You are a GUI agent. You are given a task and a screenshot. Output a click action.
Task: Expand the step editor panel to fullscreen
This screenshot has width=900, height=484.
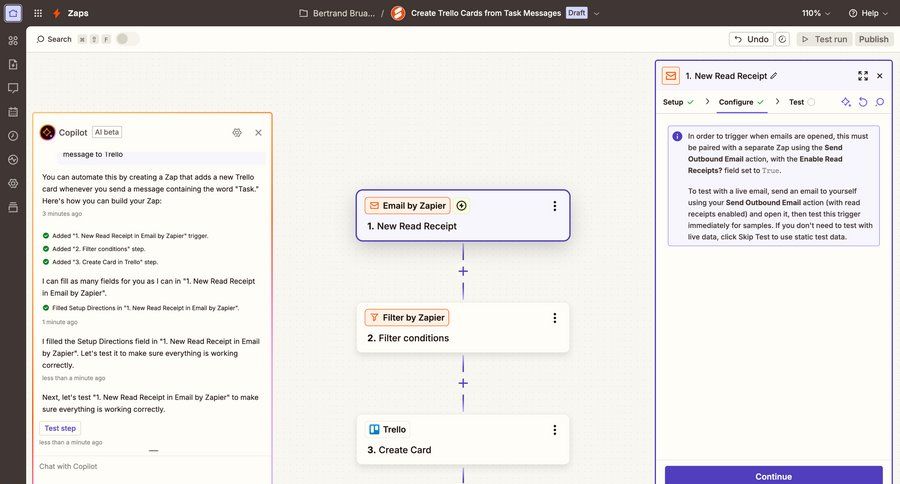pyautogui.click(x=863, y=76)
